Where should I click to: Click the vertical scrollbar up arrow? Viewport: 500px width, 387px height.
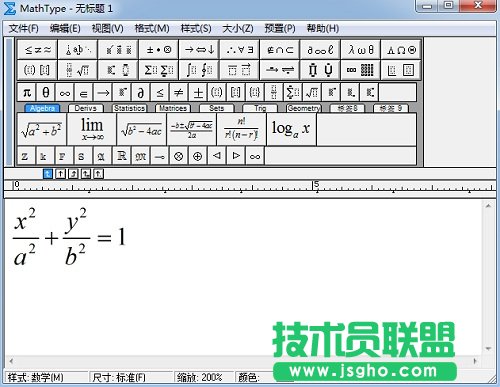pos(488,206)
